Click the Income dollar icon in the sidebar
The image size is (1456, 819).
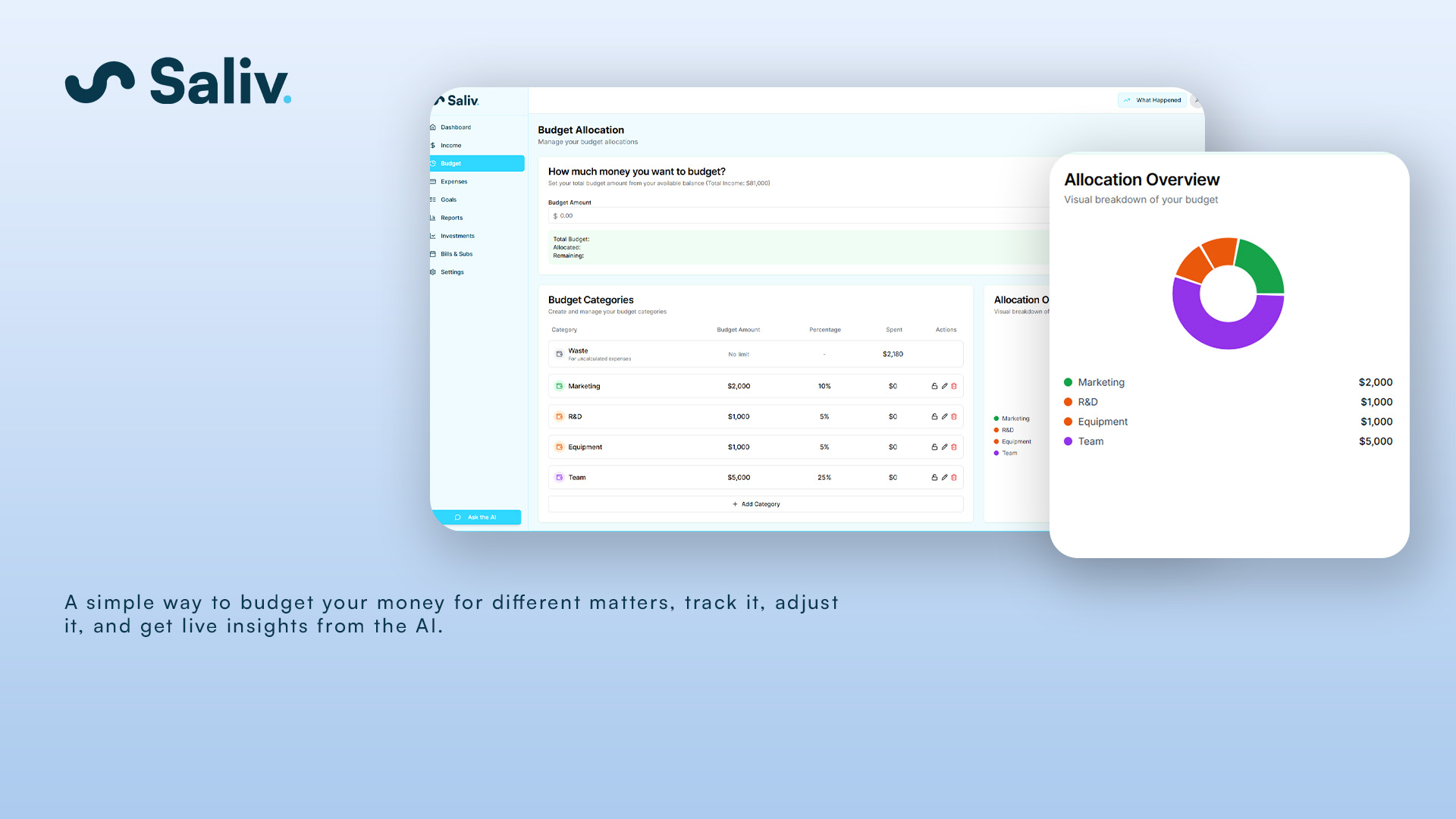coord(433,146)
